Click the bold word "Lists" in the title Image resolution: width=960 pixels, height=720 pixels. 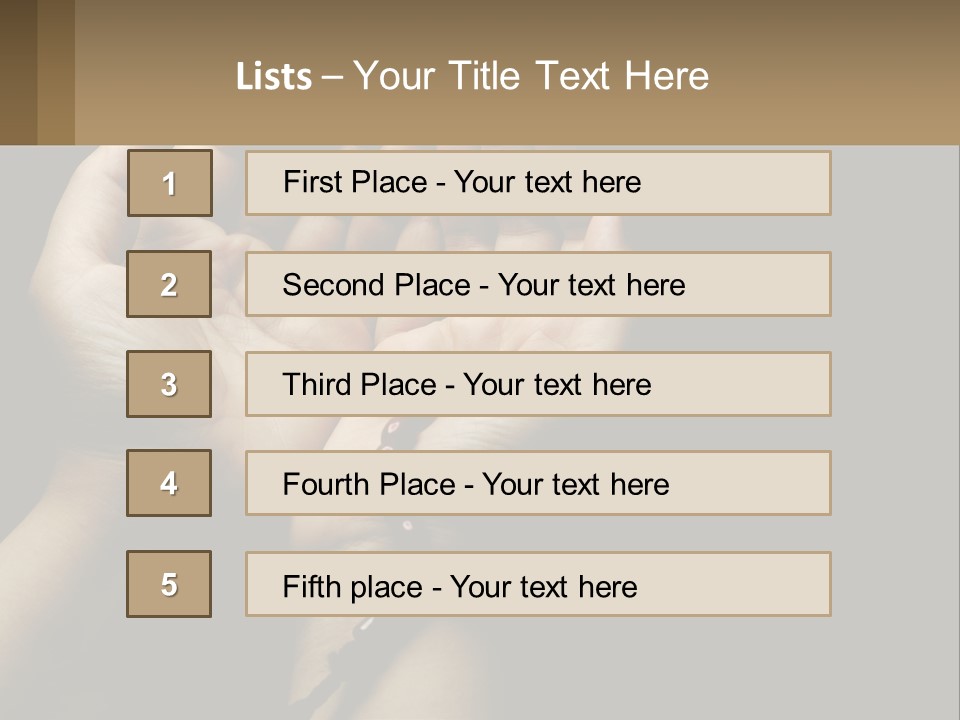pyautogui.click(x=274, y=76)
